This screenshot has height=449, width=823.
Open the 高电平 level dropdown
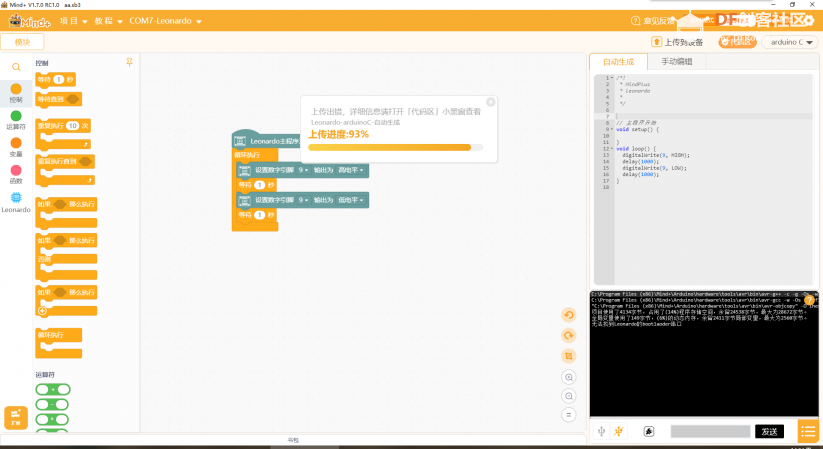coord(351,170)
